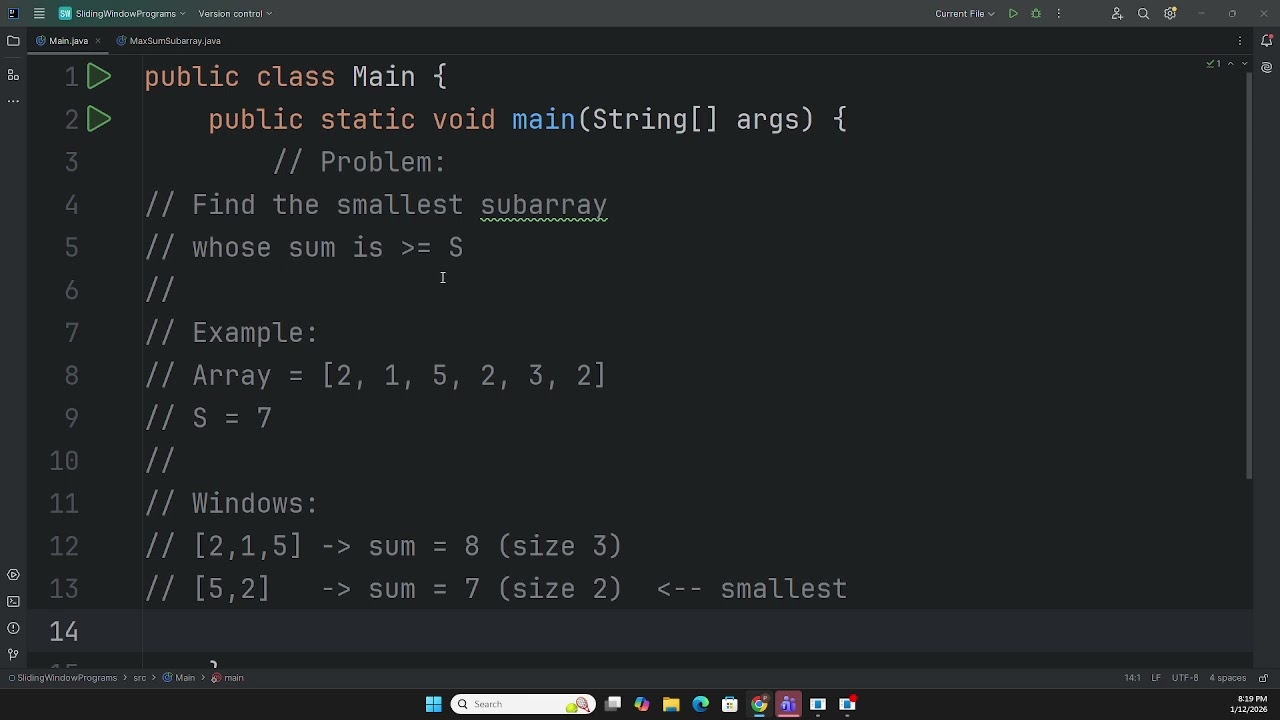The height and width of the screenshot is (720, 1280).
Task: Open Windows Start menu
Action: [433, 704]
